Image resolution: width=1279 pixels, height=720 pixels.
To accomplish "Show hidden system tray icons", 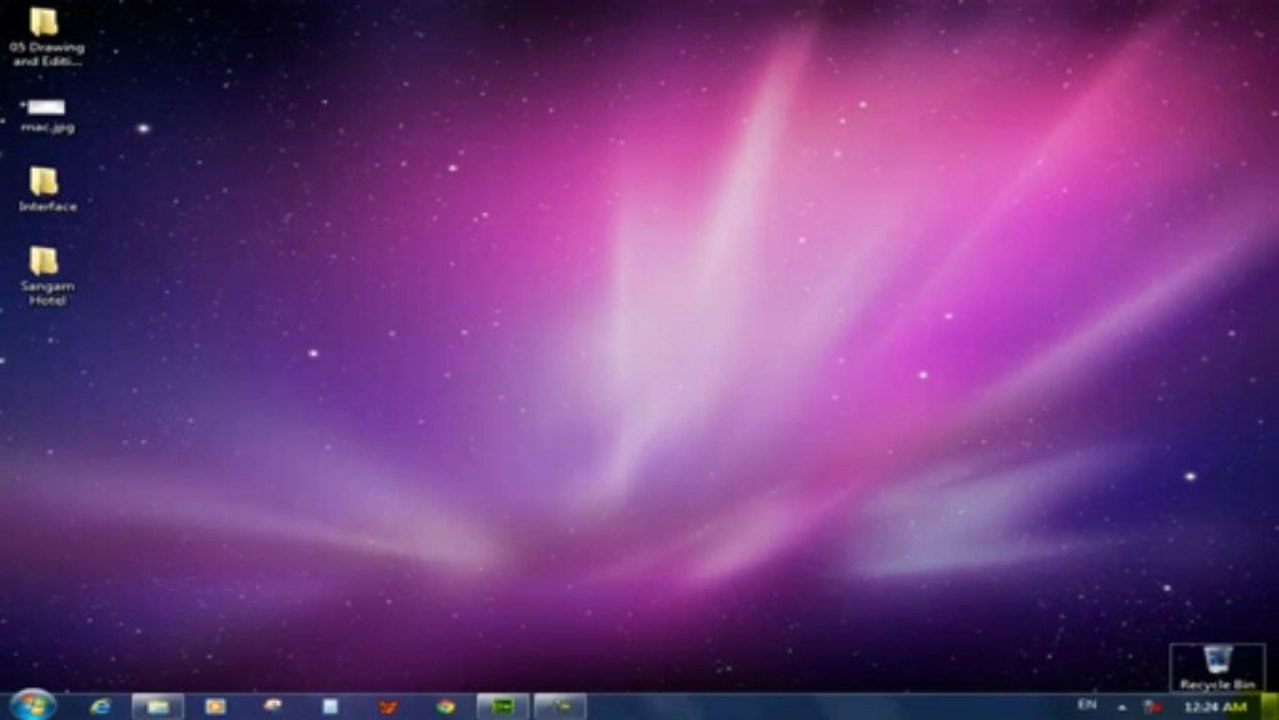I will pyautogui.click(x=1121, y=706).
